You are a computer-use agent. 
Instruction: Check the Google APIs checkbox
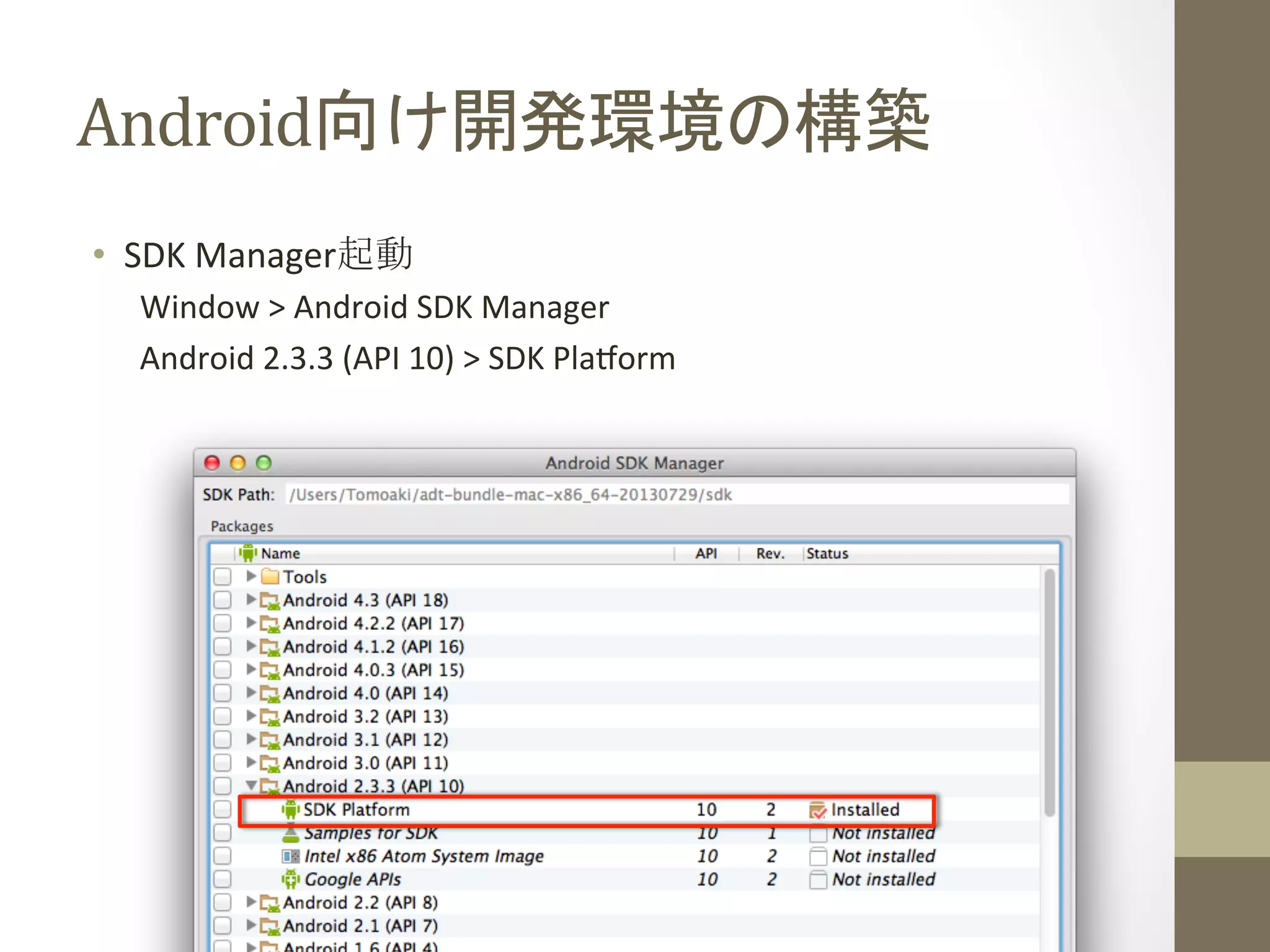pos(222,879)
